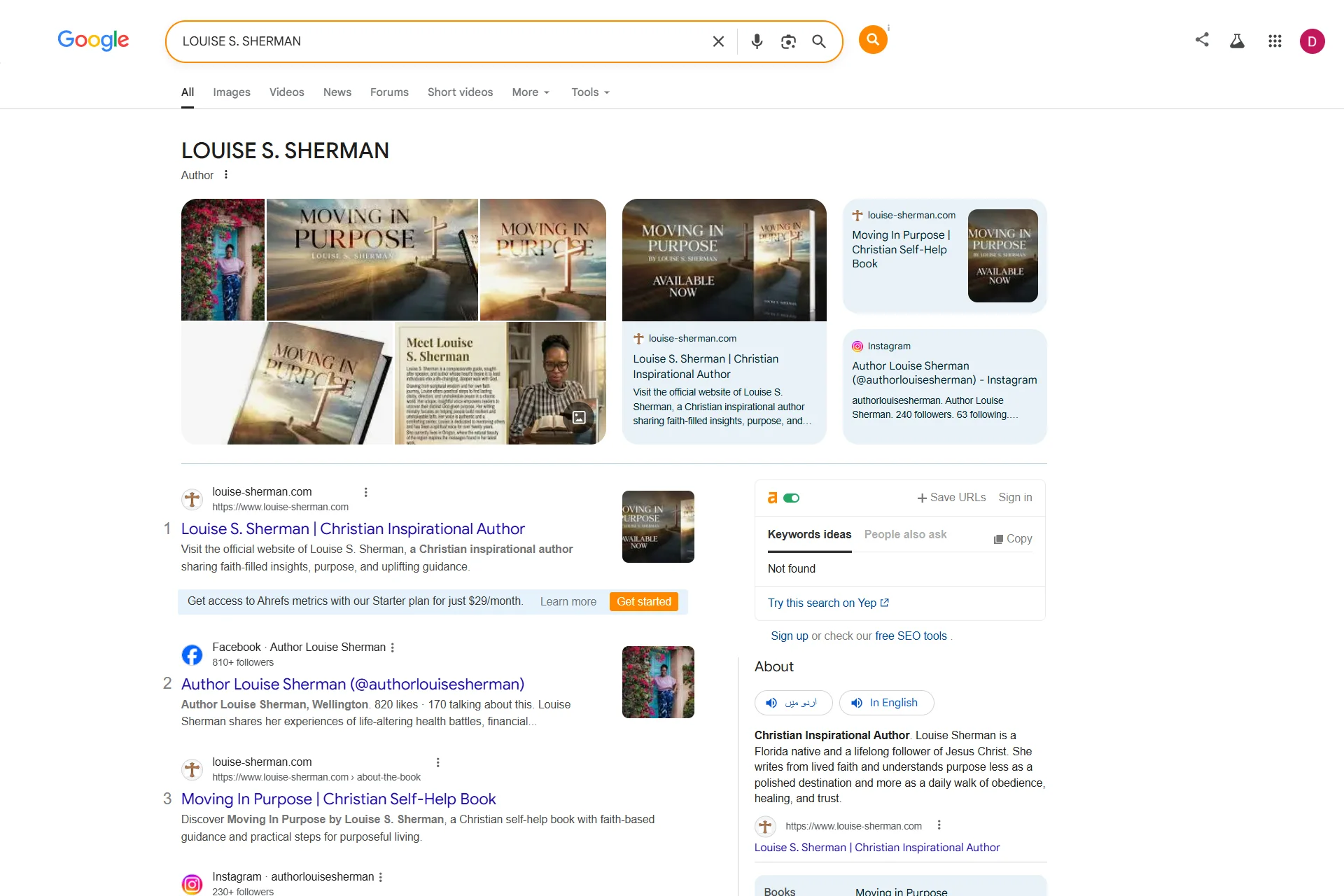Switch to the Forums tab

(389, 92)
